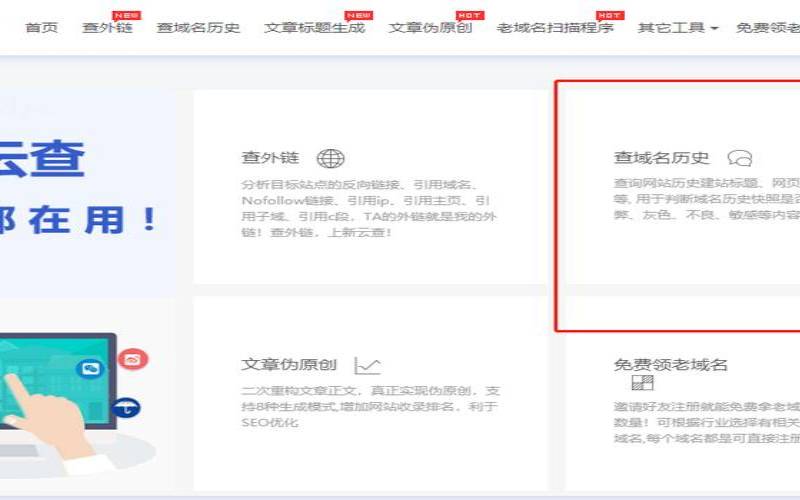
Task: Click the 查域名历史 card description text
Action: (707, 199)
